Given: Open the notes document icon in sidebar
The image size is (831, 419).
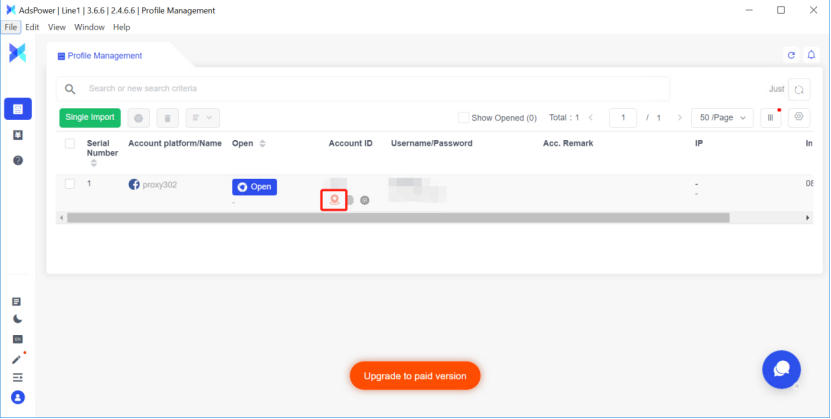Looking at the screenshot, I should [x=17, y=301].
